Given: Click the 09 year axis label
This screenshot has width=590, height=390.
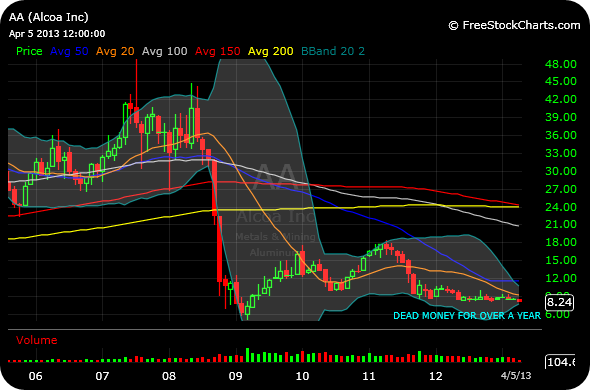Looking at the screenshot, I should [x=236, y=376].
